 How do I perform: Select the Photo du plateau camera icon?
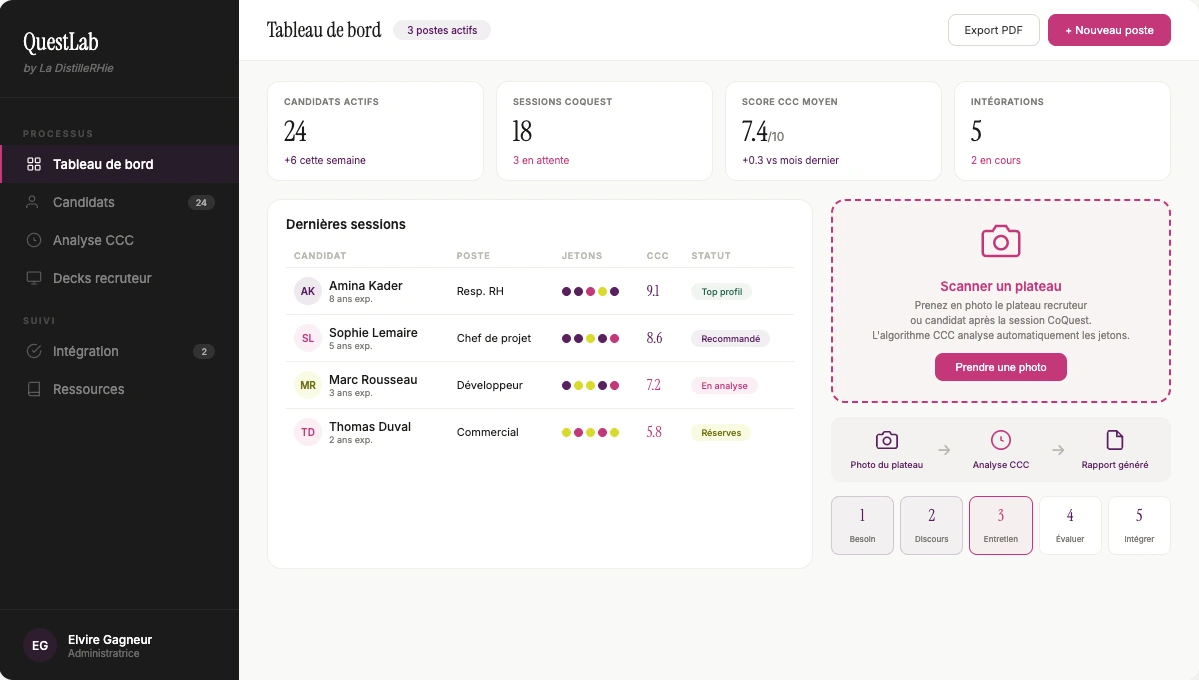tap(886, 438)
